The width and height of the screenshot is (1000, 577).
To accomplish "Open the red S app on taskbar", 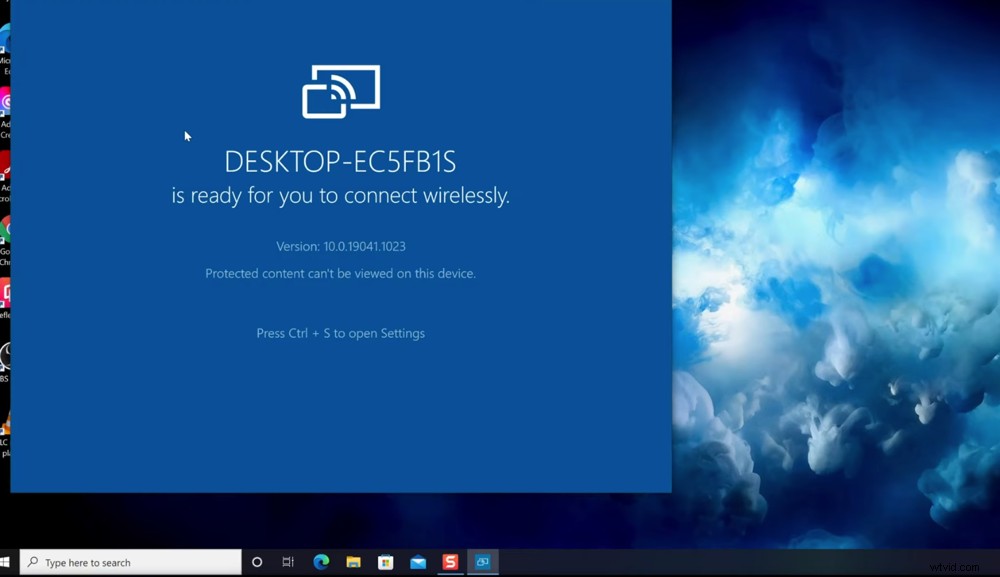I will (450, 562).
